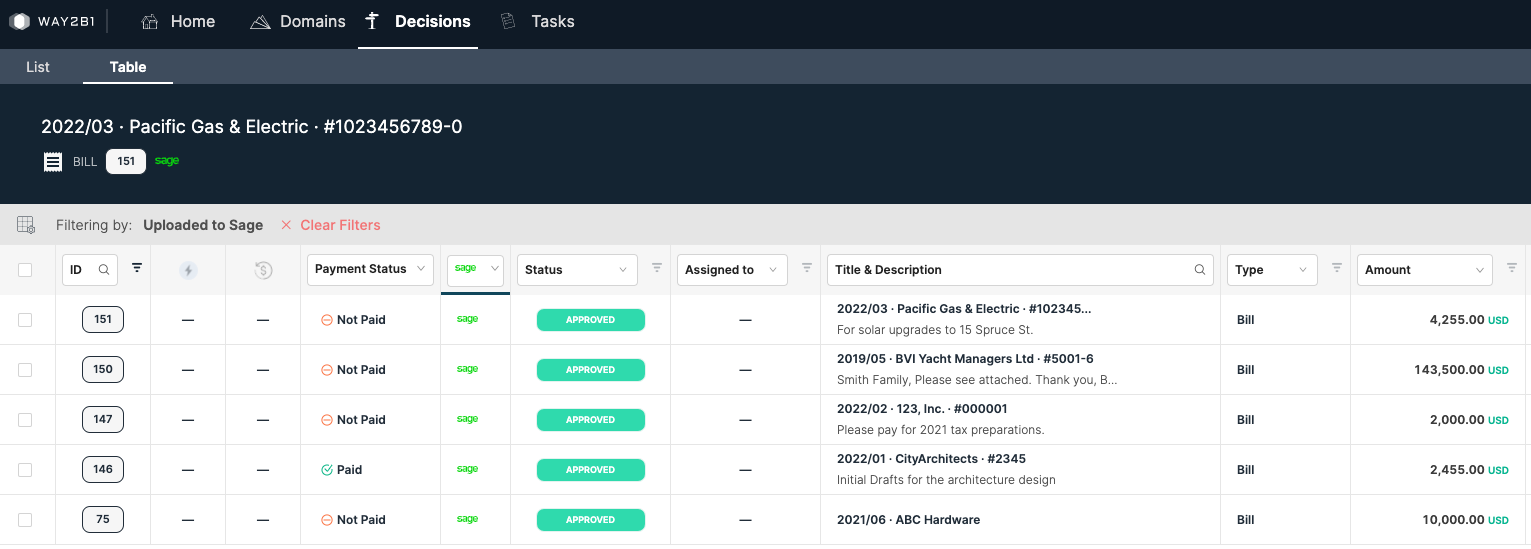This screenshot has height=549, width=1531.
Task: Click the WAY2B1 logo icon
Action: click(19, 21)
